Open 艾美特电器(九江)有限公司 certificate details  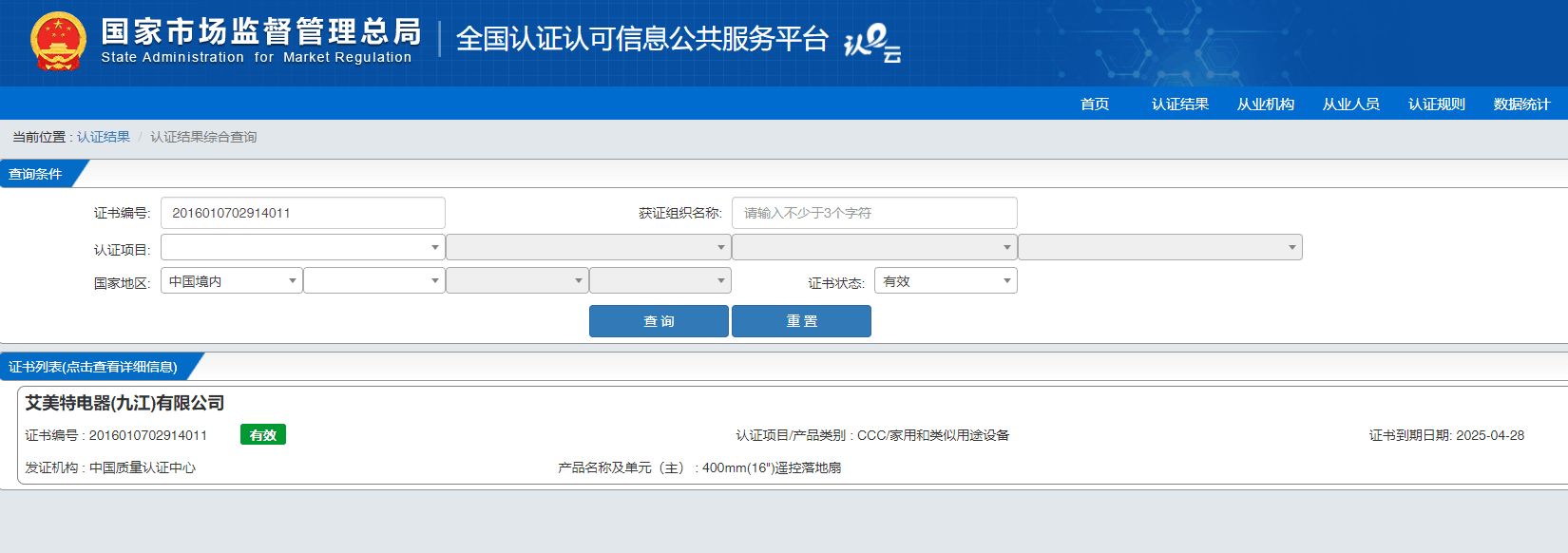(124, 403)
